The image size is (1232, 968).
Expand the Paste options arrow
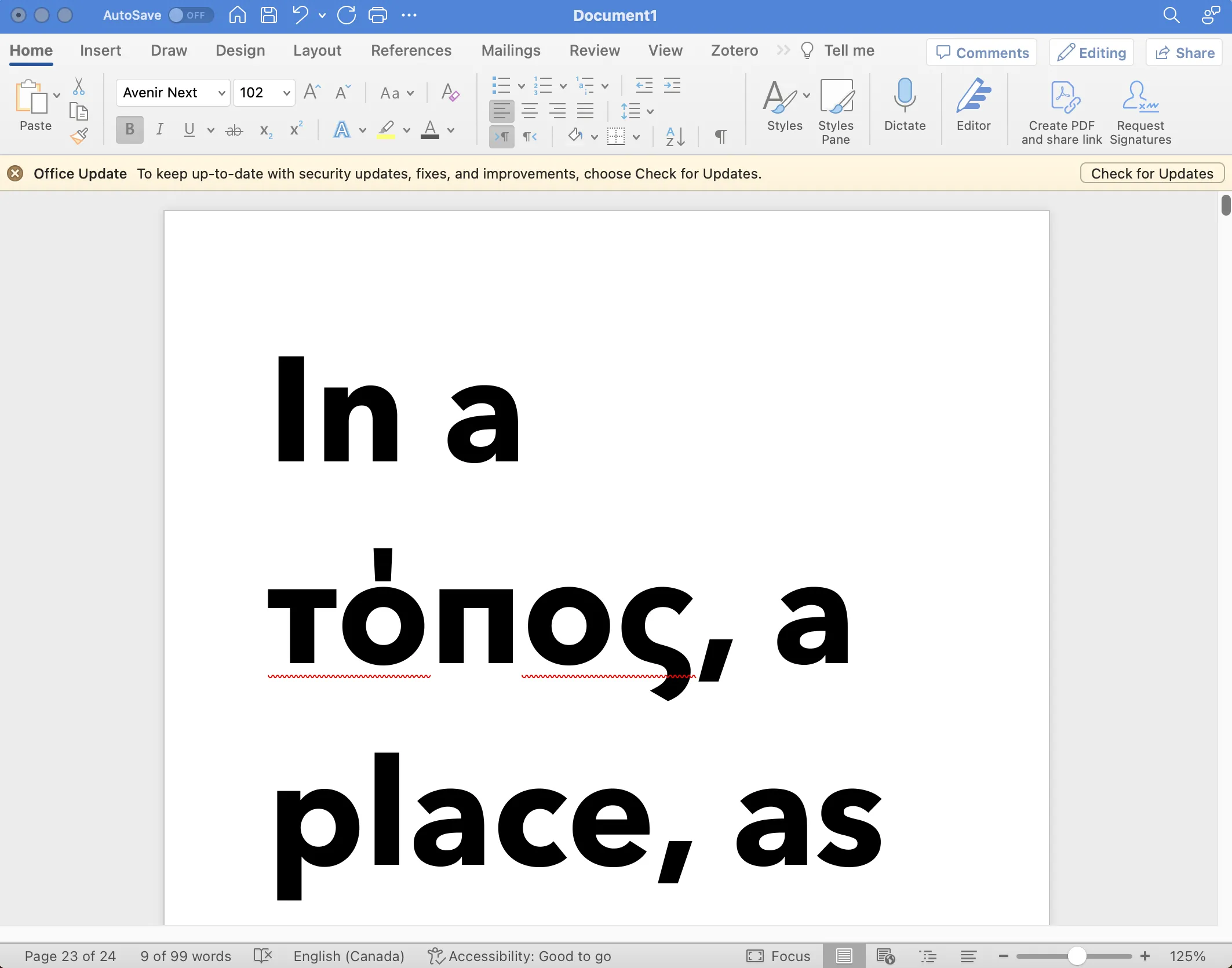point(57,95)
